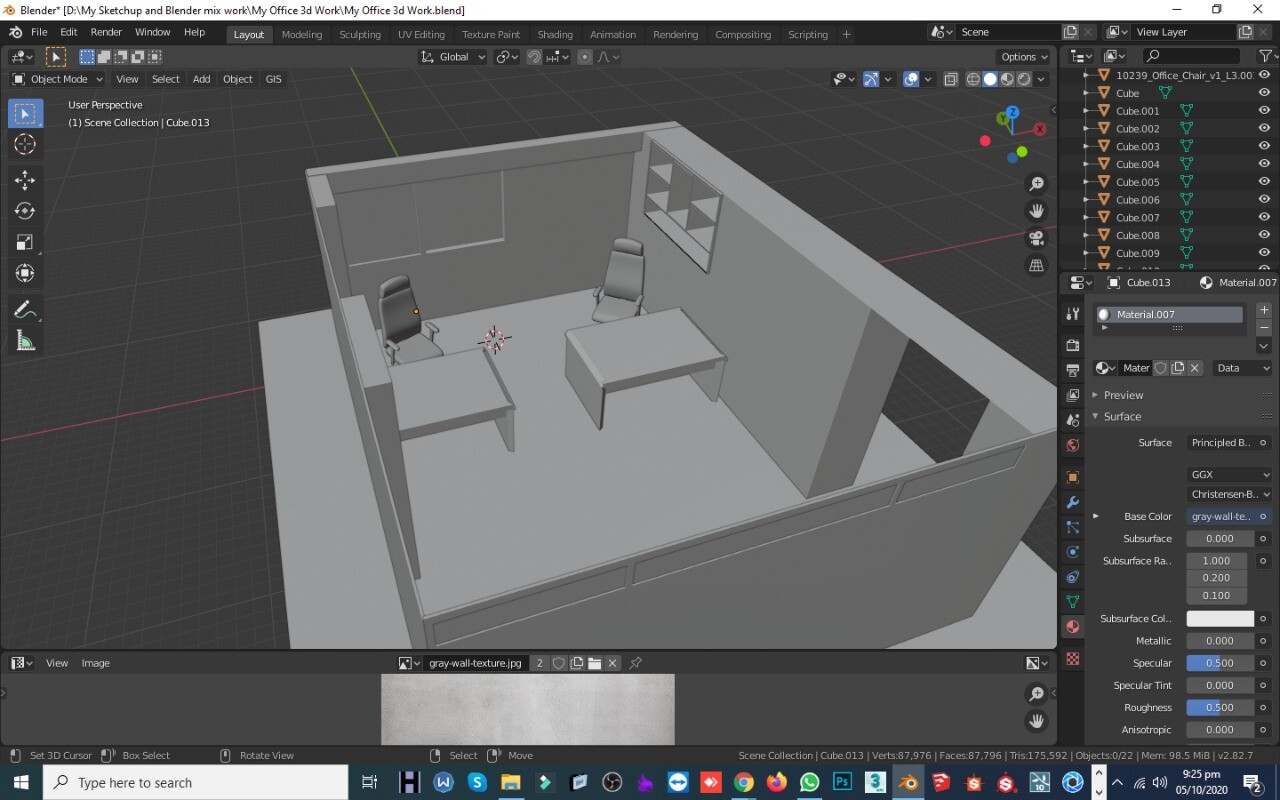
Task: Switch perspective/orthographic grid icon
Action: click(1037, 265)
